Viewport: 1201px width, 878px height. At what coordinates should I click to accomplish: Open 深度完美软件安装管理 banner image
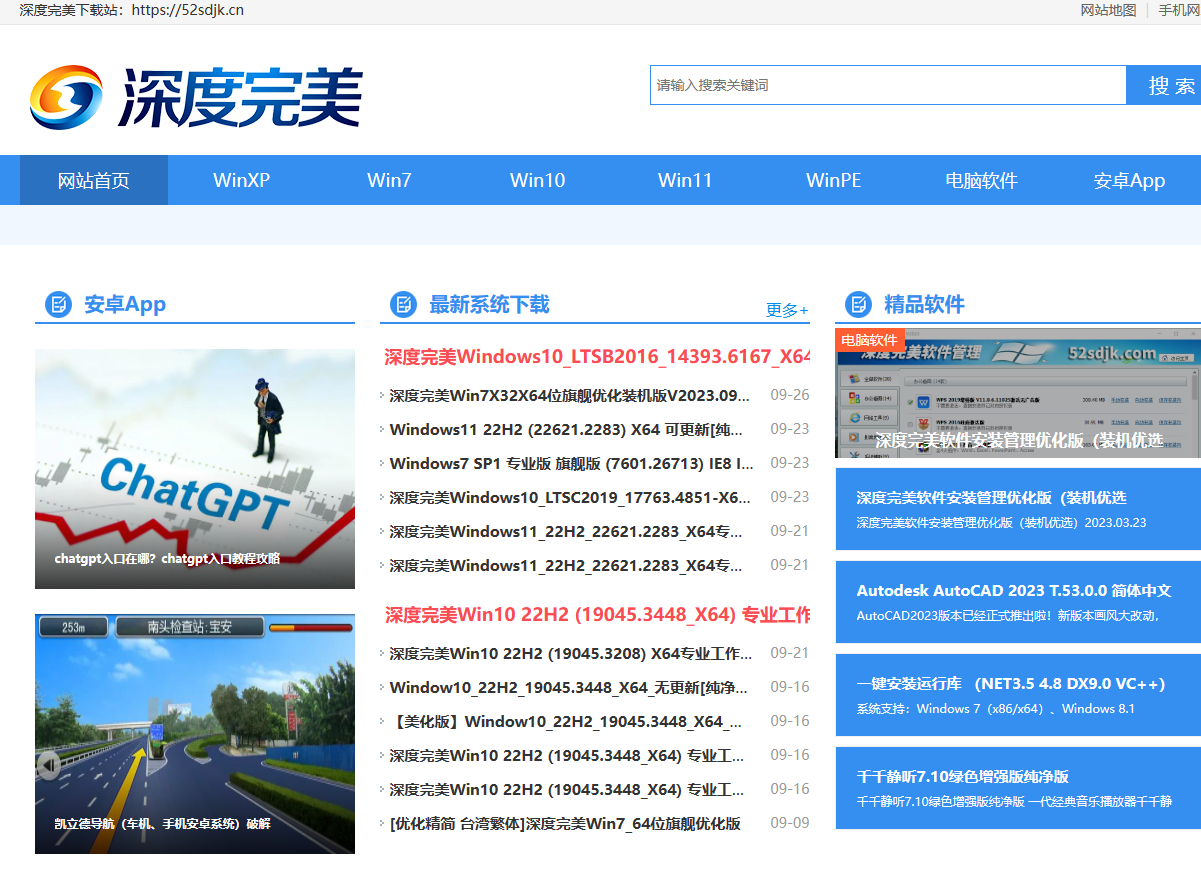pos(1018,393)
